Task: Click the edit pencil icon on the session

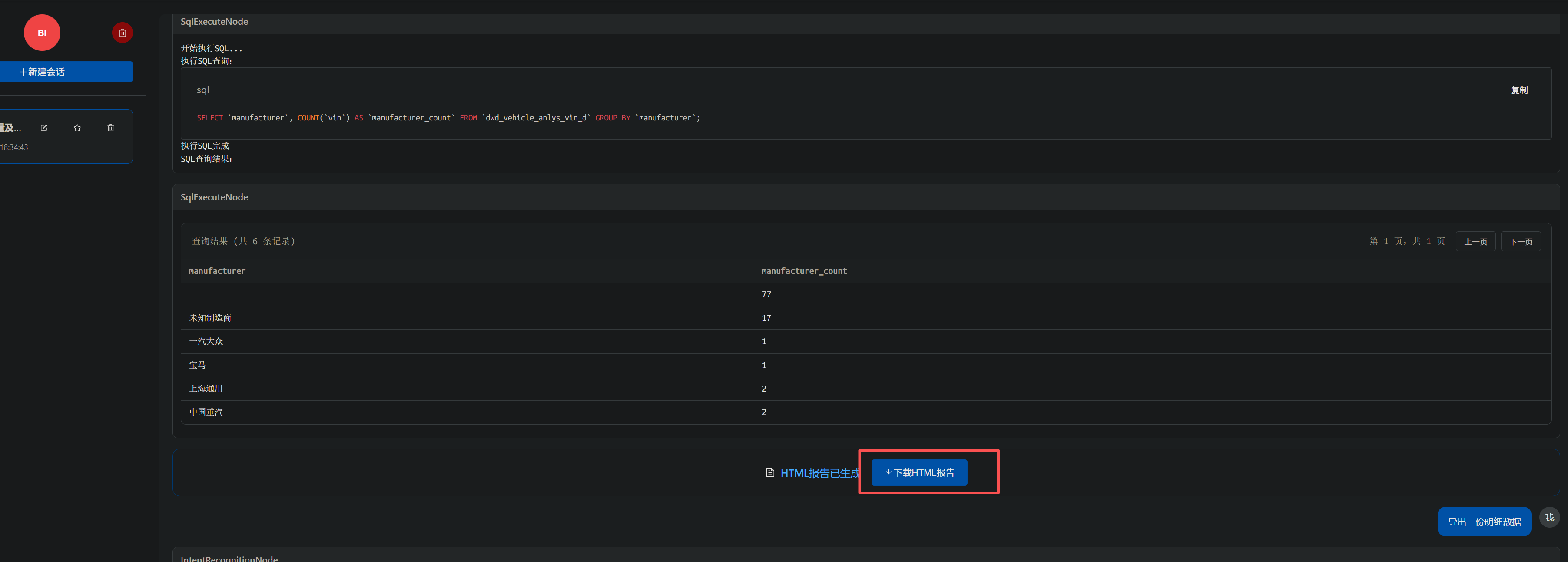Action: (x=44, y=128)
